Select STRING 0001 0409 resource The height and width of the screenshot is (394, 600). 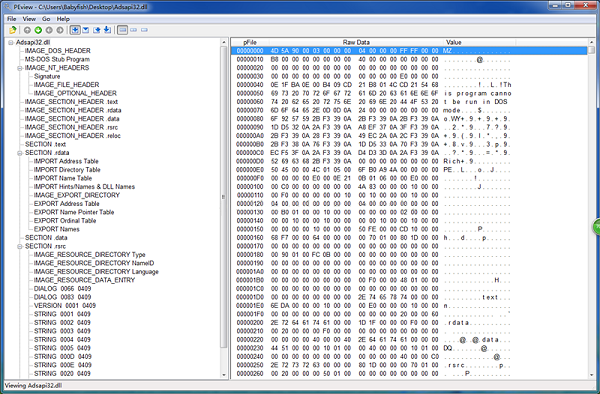coord(62,314)
